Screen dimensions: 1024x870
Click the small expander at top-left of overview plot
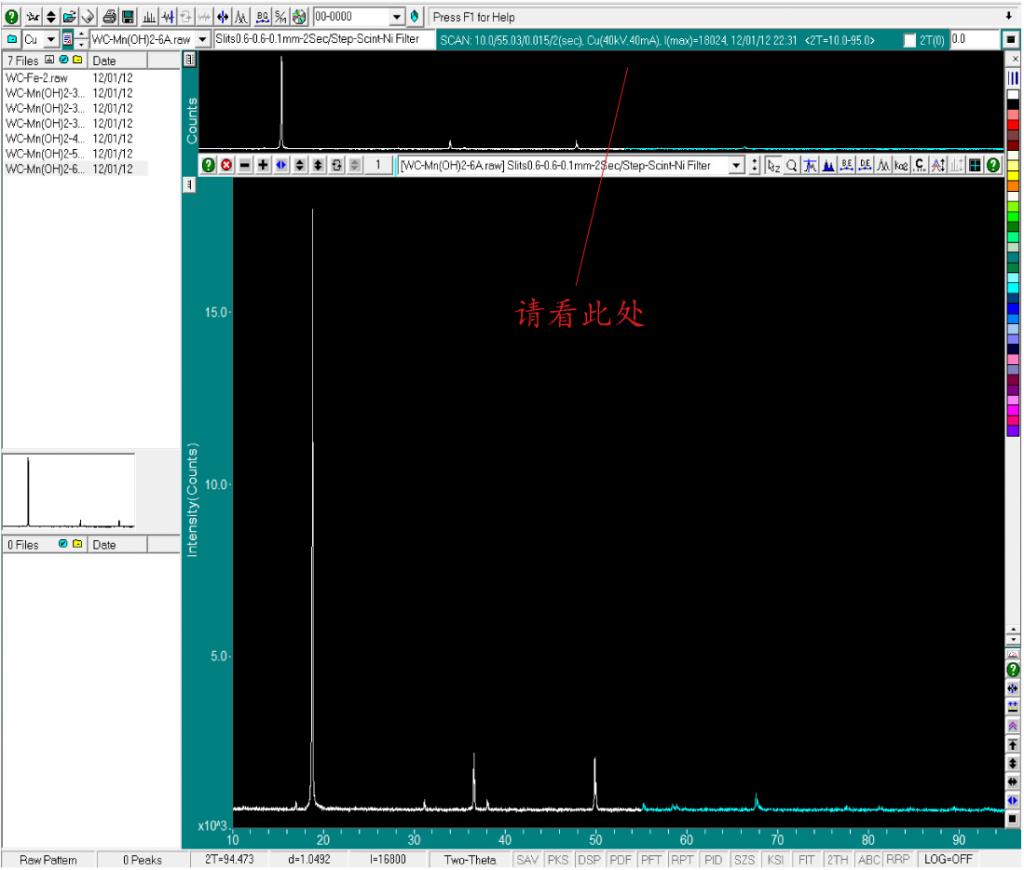click(189, 59)
